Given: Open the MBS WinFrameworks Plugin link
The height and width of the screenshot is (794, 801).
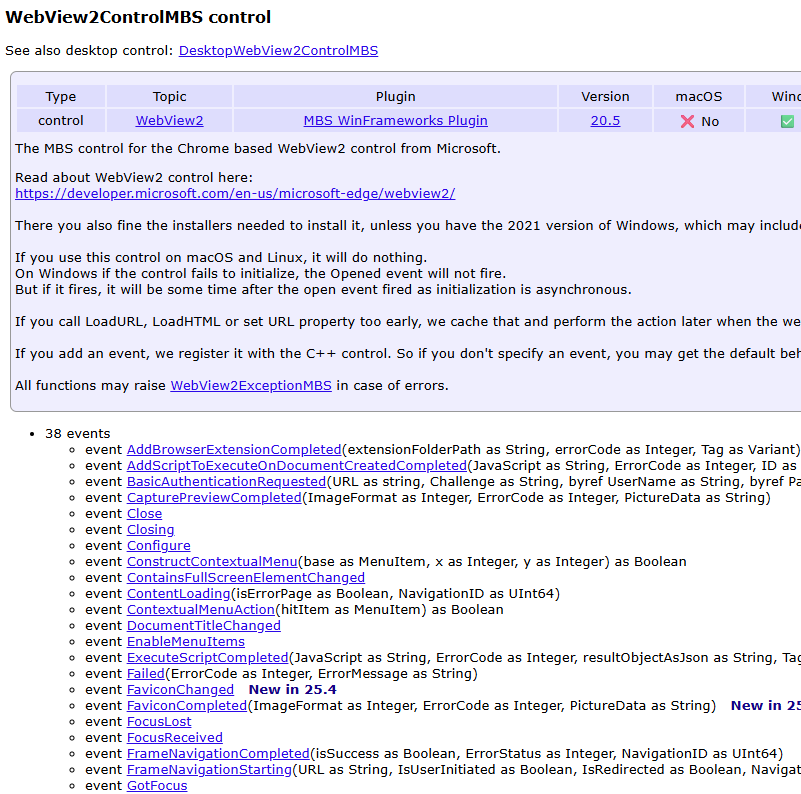Looking at the screenshot, I should pyautogui.click(x=395, y=121).
